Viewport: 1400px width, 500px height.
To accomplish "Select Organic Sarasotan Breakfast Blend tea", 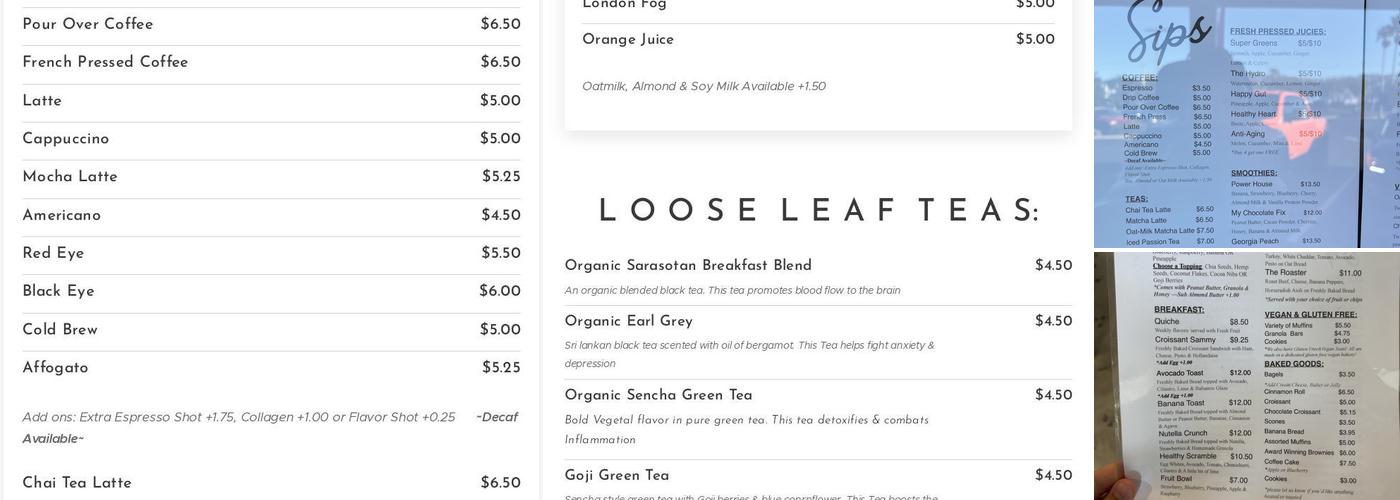I will [x=688, y=266].
